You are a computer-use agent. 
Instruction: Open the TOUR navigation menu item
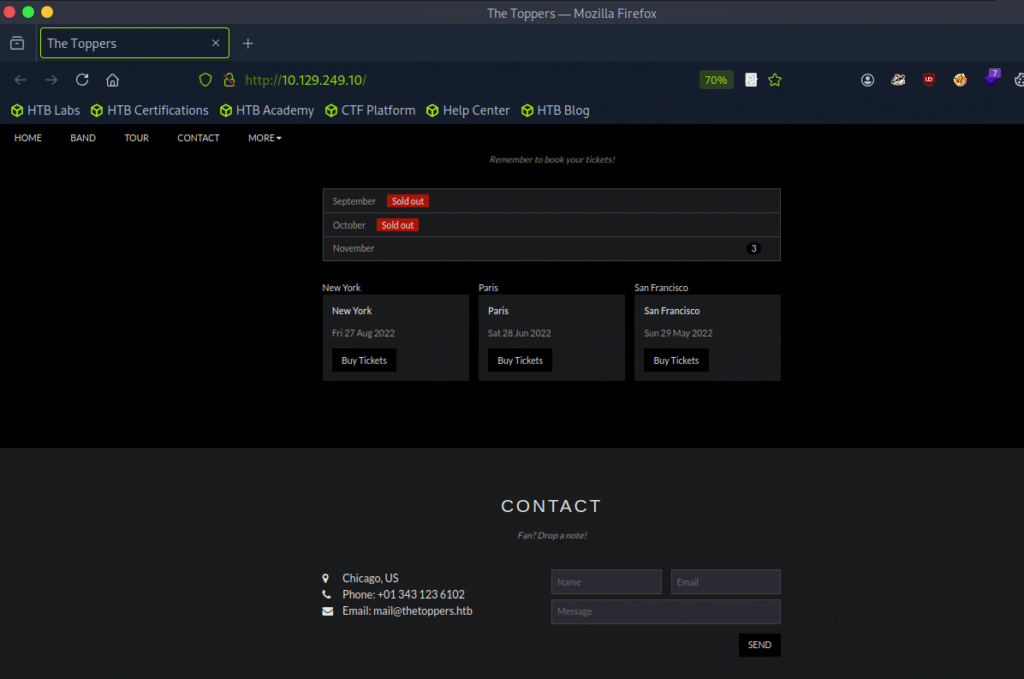(x=136, y=138)
